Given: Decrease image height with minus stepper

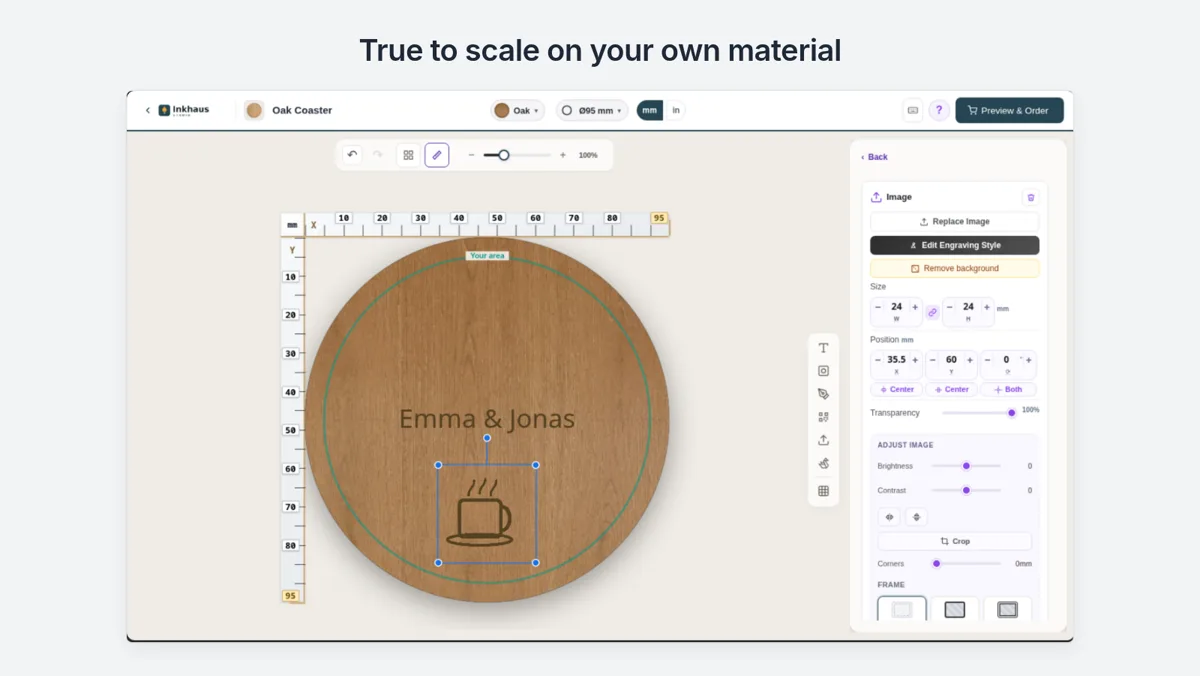Looking at the screenshot, I should [x=950, y=307].
